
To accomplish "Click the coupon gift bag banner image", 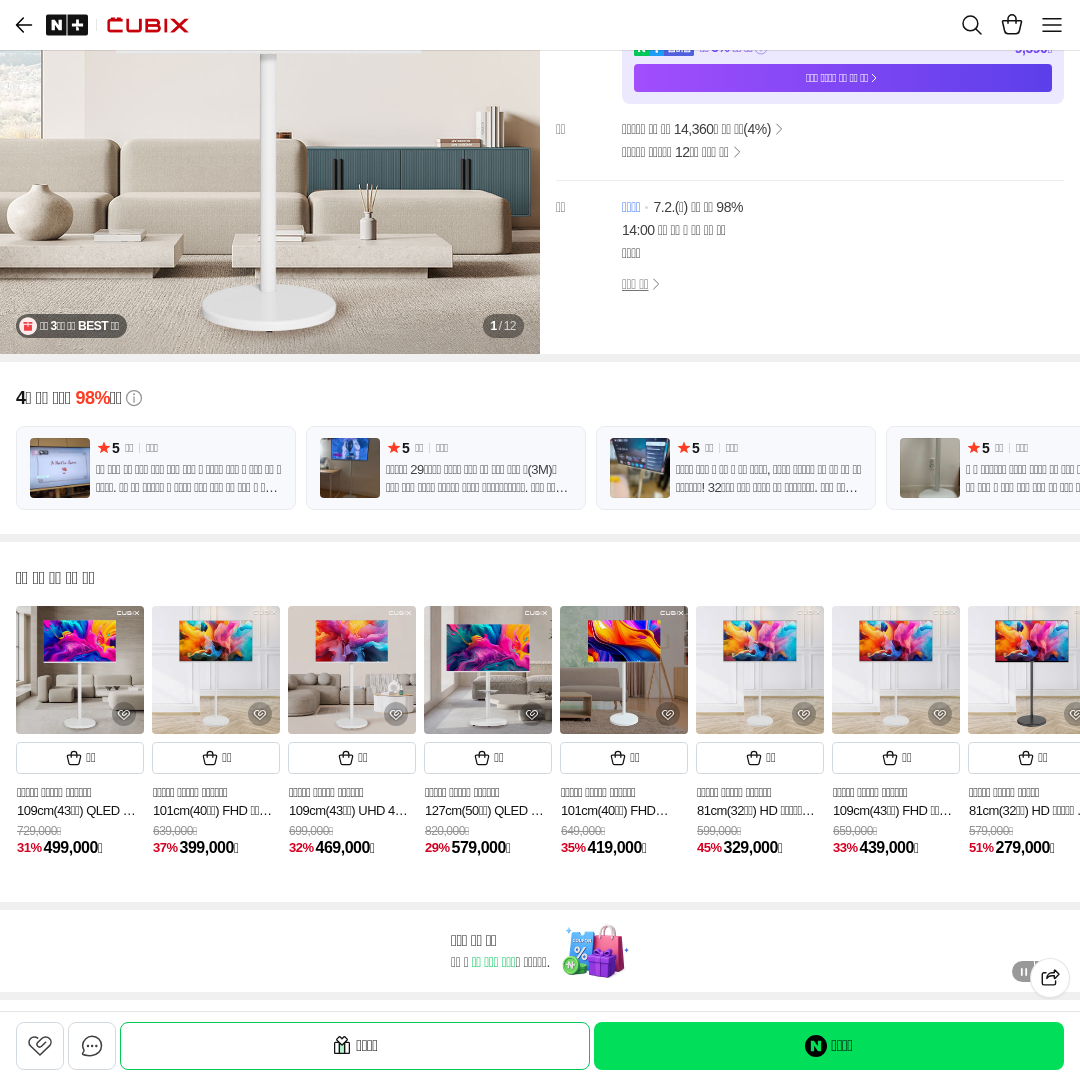I will click(596, 951).
